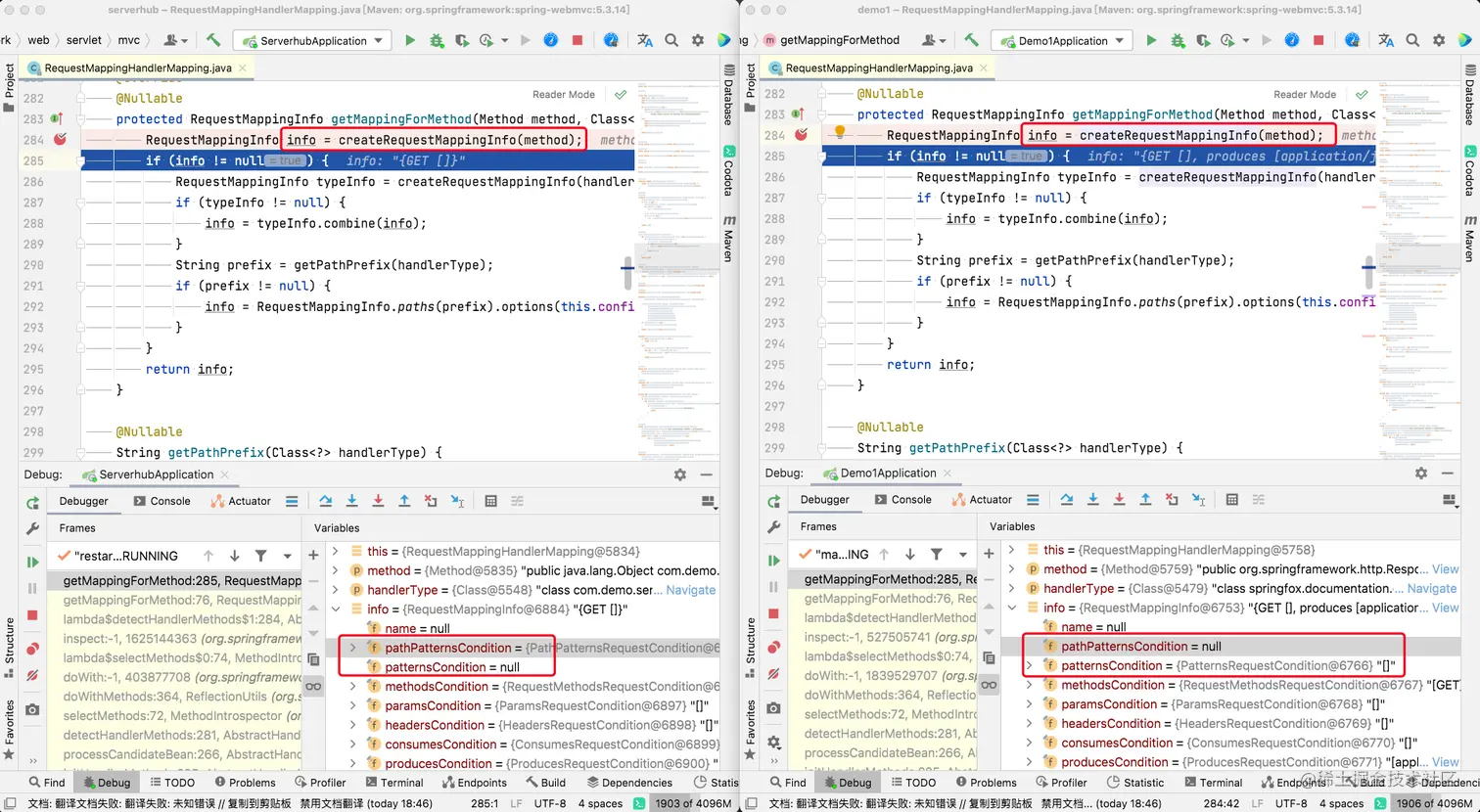Collapse info variable in demo1 Variables
Screen dimensions: 1480x812
click(1011, 608)
